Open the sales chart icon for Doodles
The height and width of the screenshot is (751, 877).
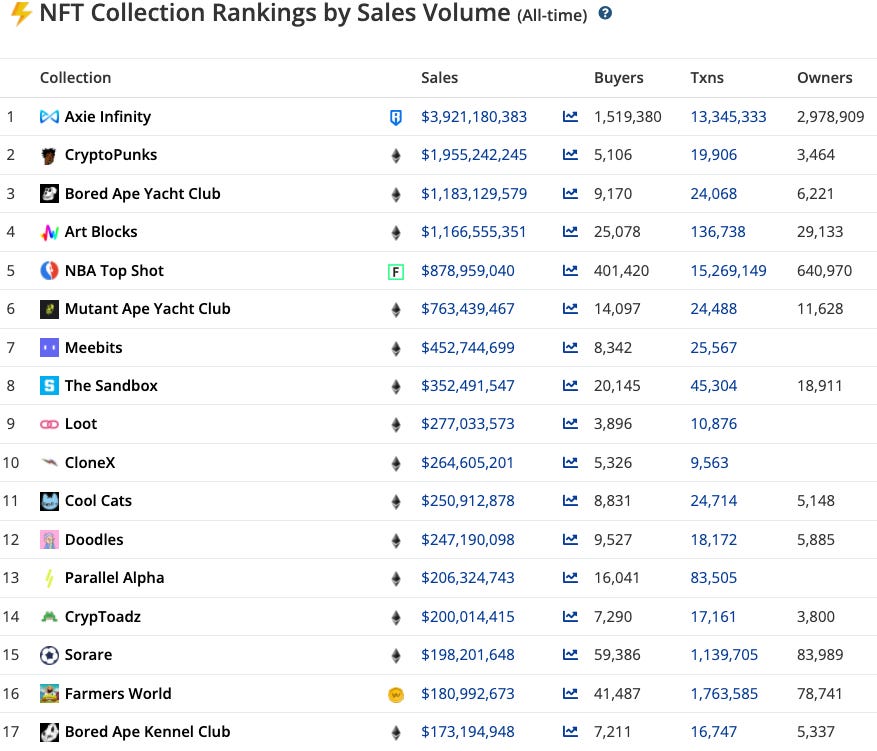point(570,540)
